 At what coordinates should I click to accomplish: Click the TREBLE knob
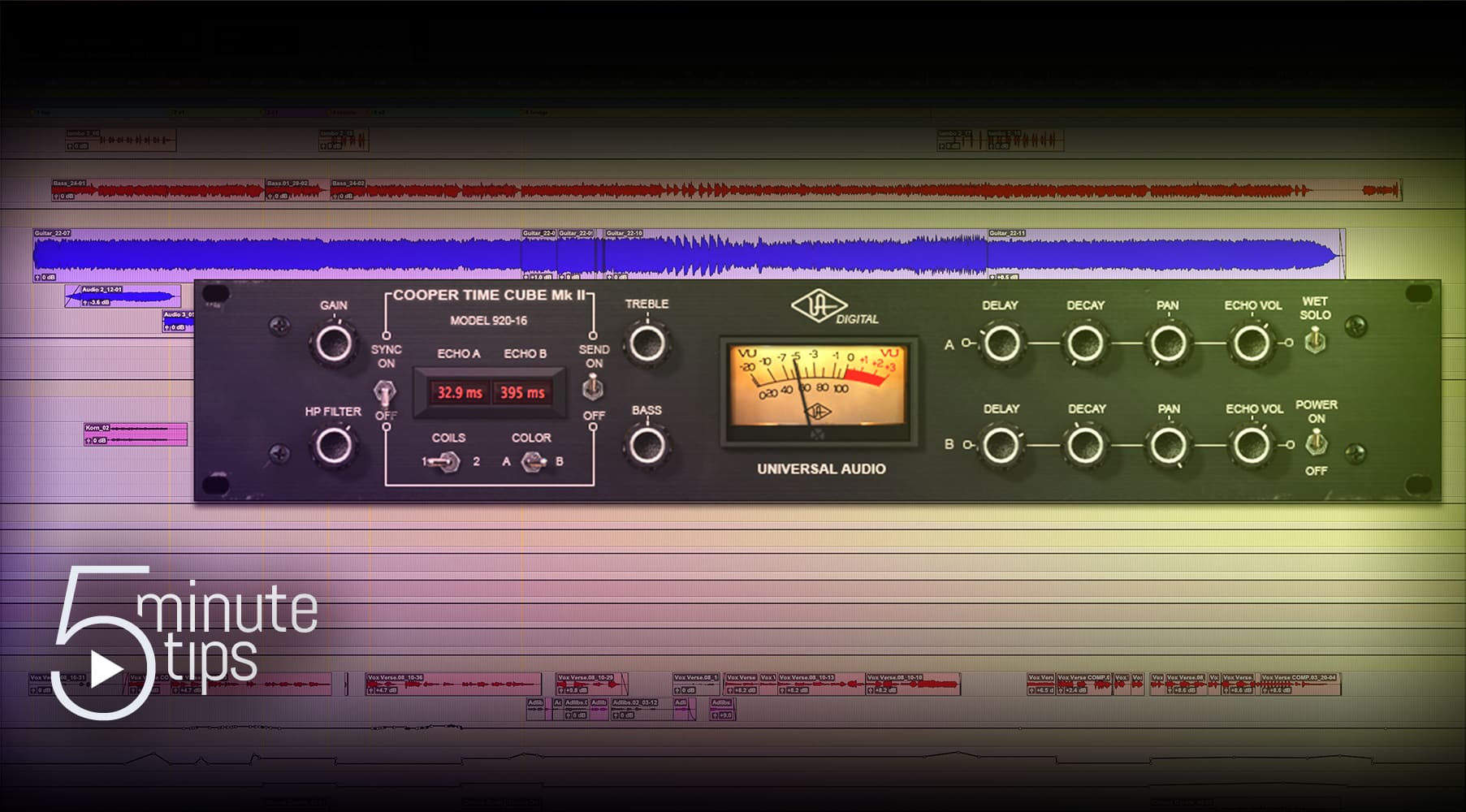(647, 343)
